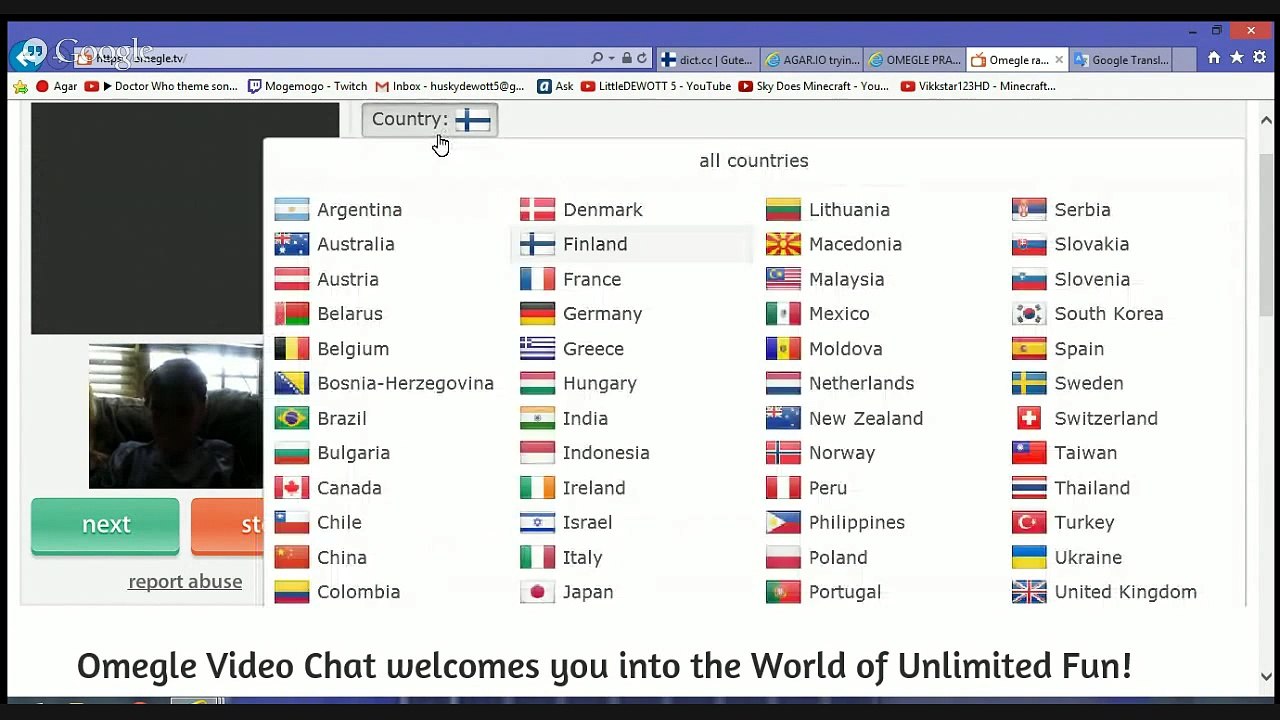
Task: Switch to the dict.cc browser tab
Action: click(x=706, y=59)
